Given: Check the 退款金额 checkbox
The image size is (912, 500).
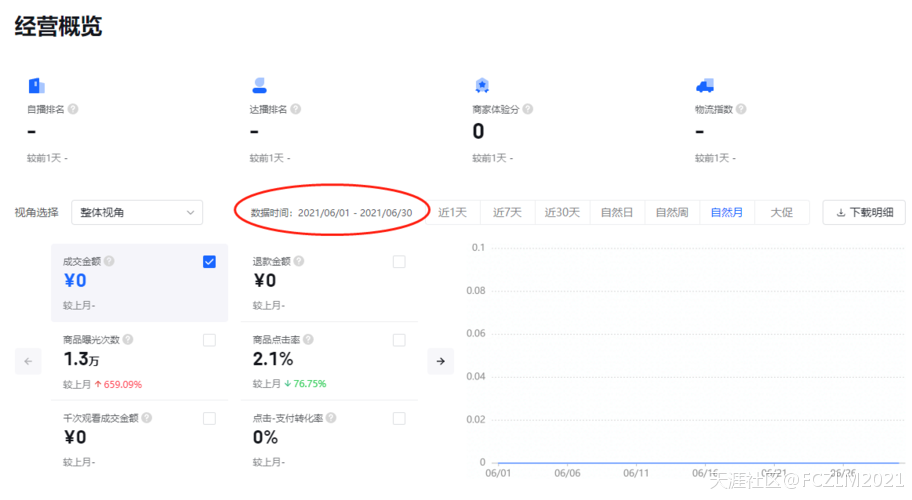Looking at the screenshot, I should click(x=399, y=262).
